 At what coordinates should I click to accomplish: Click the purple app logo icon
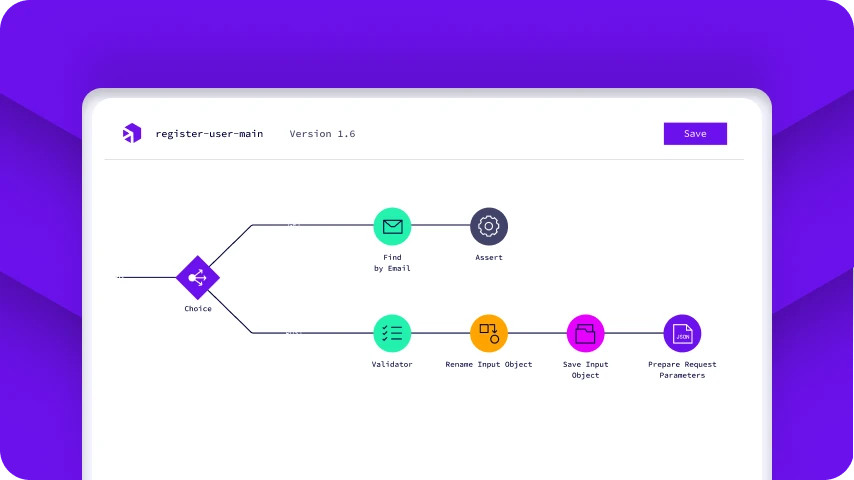(132, 134)
